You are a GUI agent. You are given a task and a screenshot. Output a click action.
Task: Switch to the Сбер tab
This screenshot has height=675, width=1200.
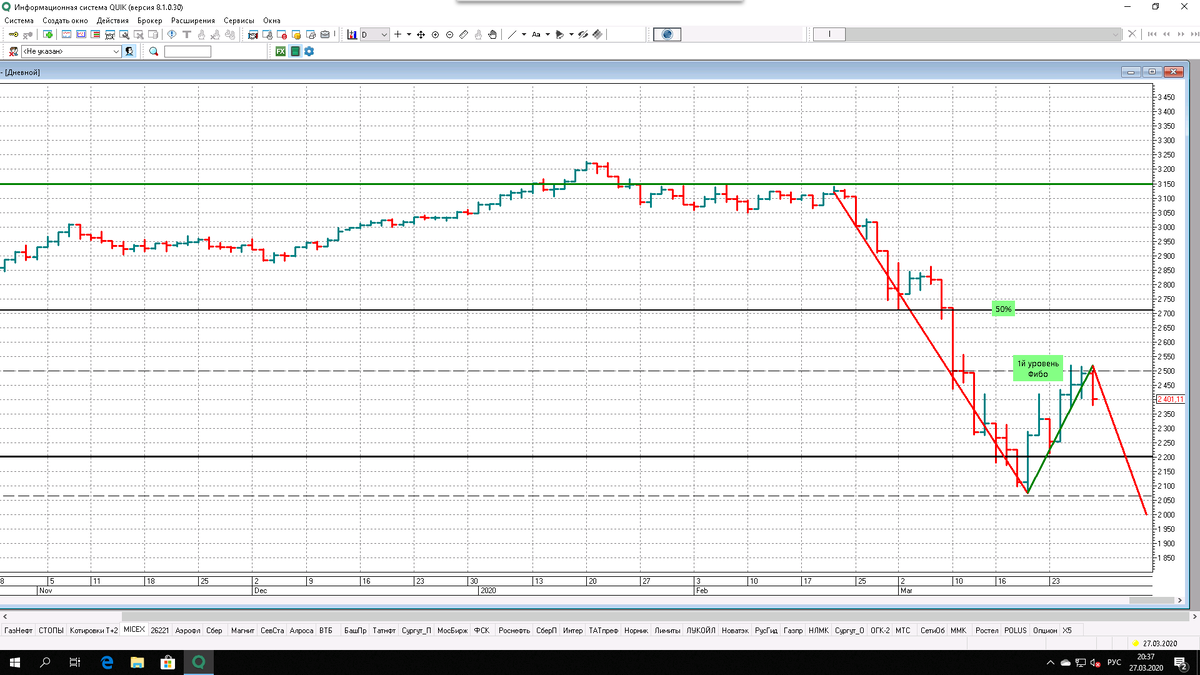tap(214, 631)
